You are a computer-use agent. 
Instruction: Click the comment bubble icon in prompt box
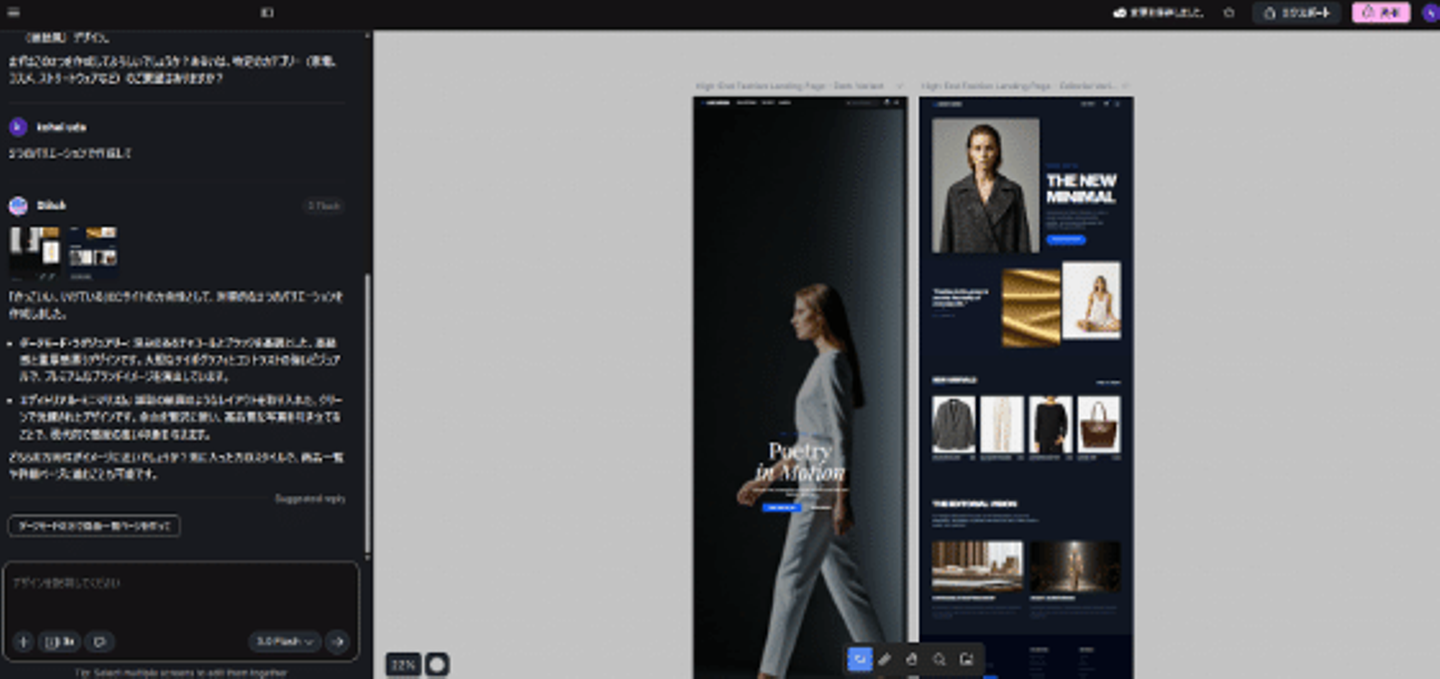click(x=99, y=641)
